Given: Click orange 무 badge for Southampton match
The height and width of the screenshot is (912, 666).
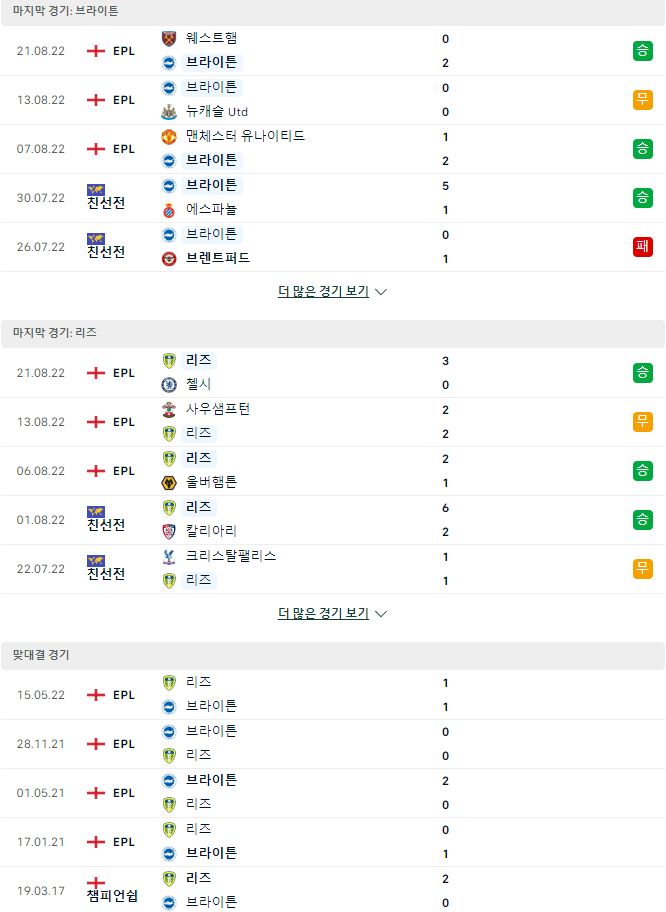Looking at the screenshot, I should (x=642, y=422).
